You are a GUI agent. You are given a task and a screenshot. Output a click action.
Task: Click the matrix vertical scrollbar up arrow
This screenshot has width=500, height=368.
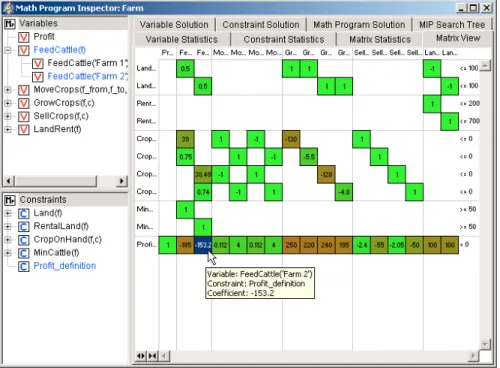point(485,65)
